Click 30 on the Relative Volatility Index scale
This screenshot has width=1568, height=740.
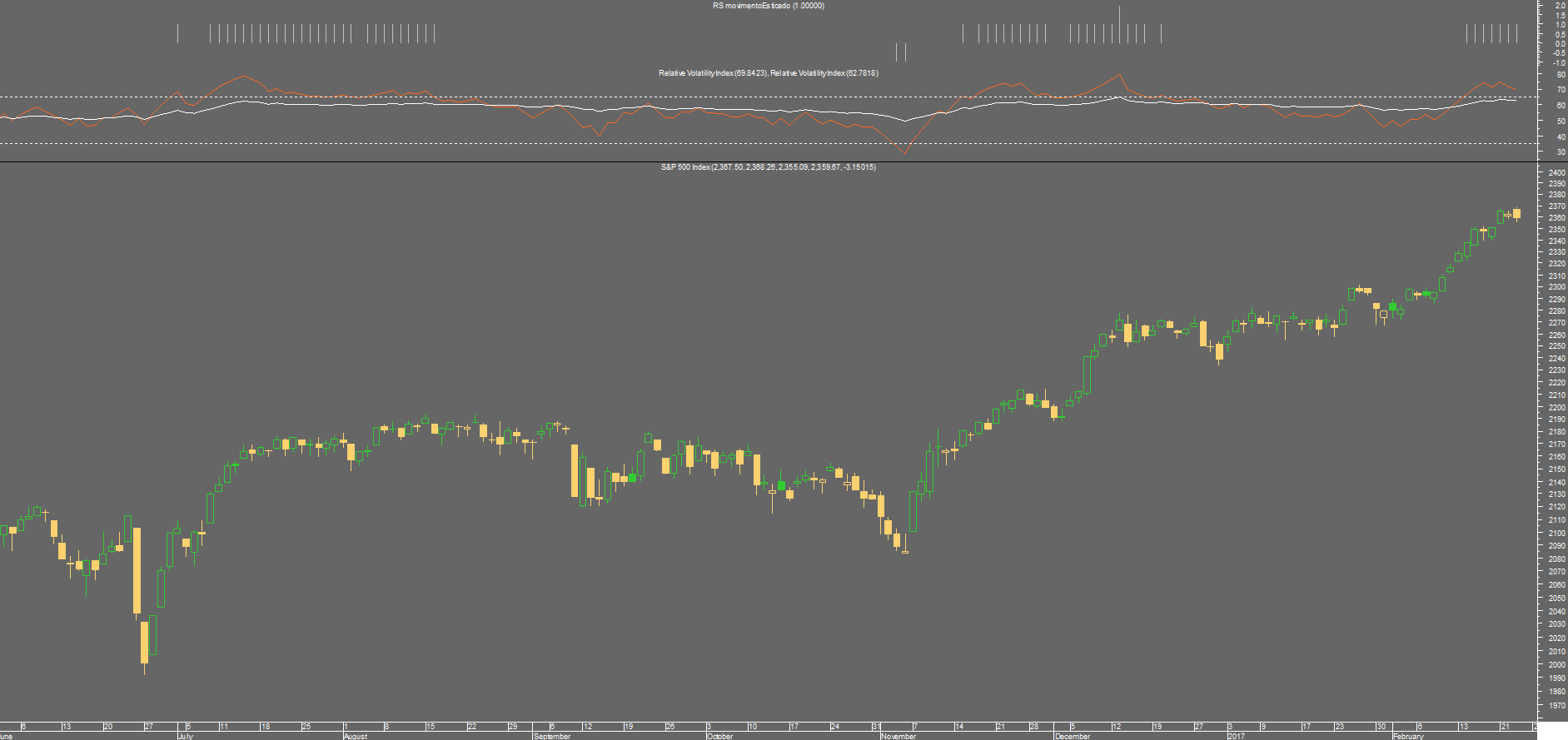[1561, 152]
